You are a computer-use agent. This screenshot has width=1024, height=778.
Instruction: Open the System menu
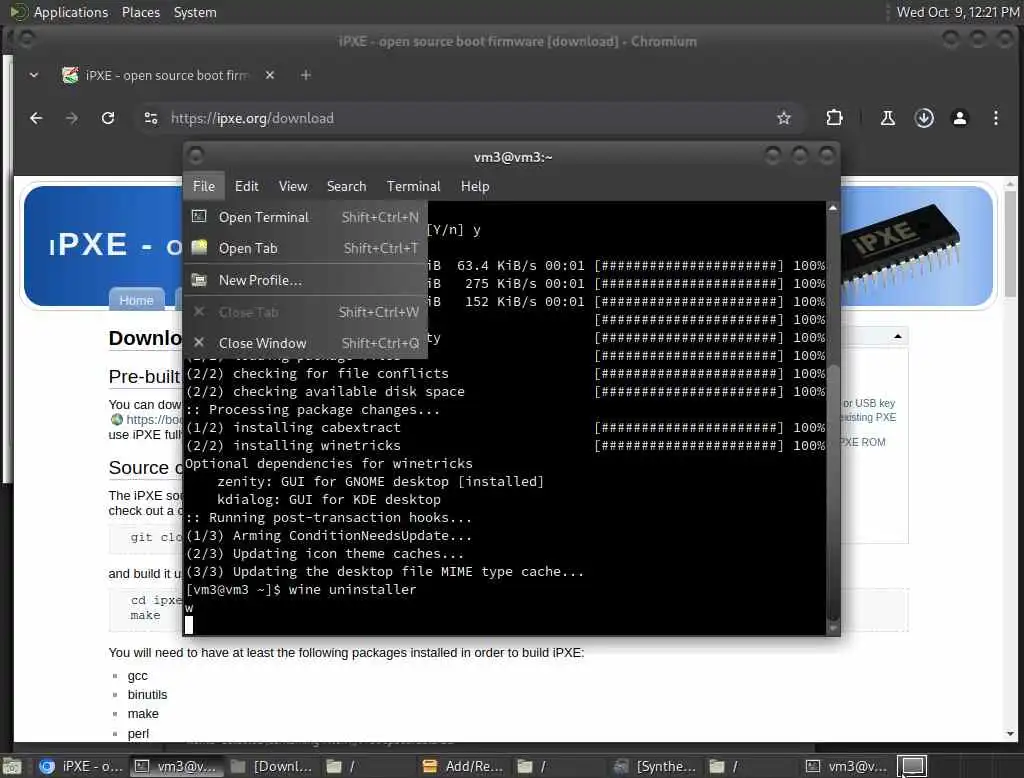(x=195, y=12)
